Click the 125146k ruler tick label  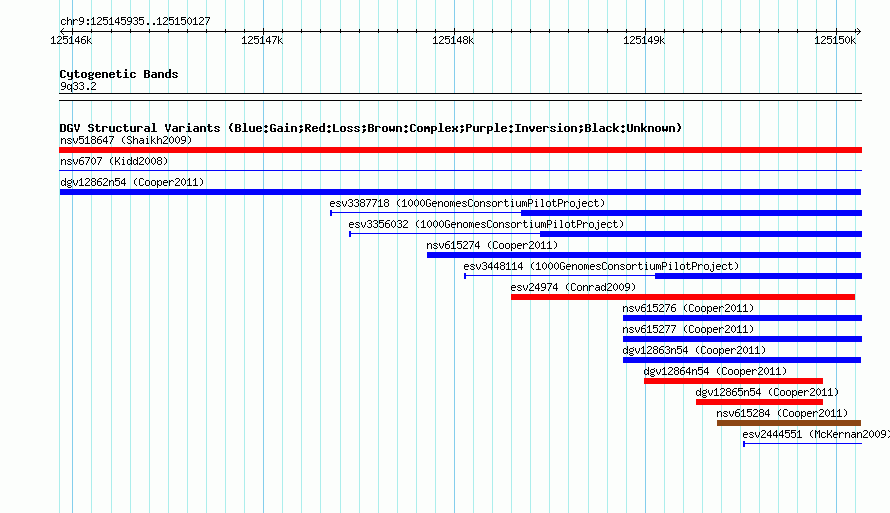coord(71,40)
